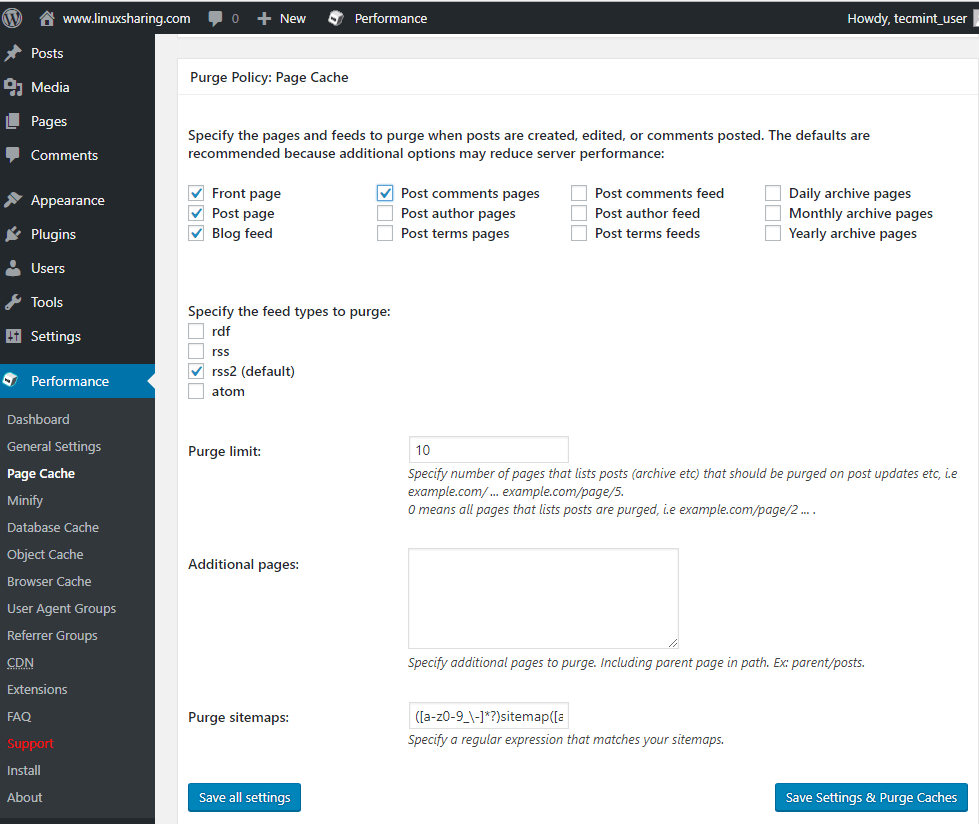The height and width of the screenshot is (824, 979).
Task: Click the WordPress logo icon
Action: tap(12, 18)
